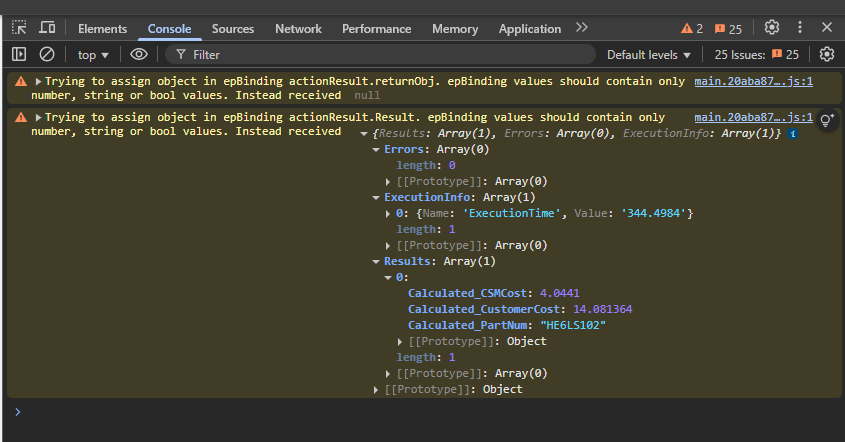Viewport: 845px width, 442px height.
Task: Create live expression with the eye icon
Action: coord(138,54)
